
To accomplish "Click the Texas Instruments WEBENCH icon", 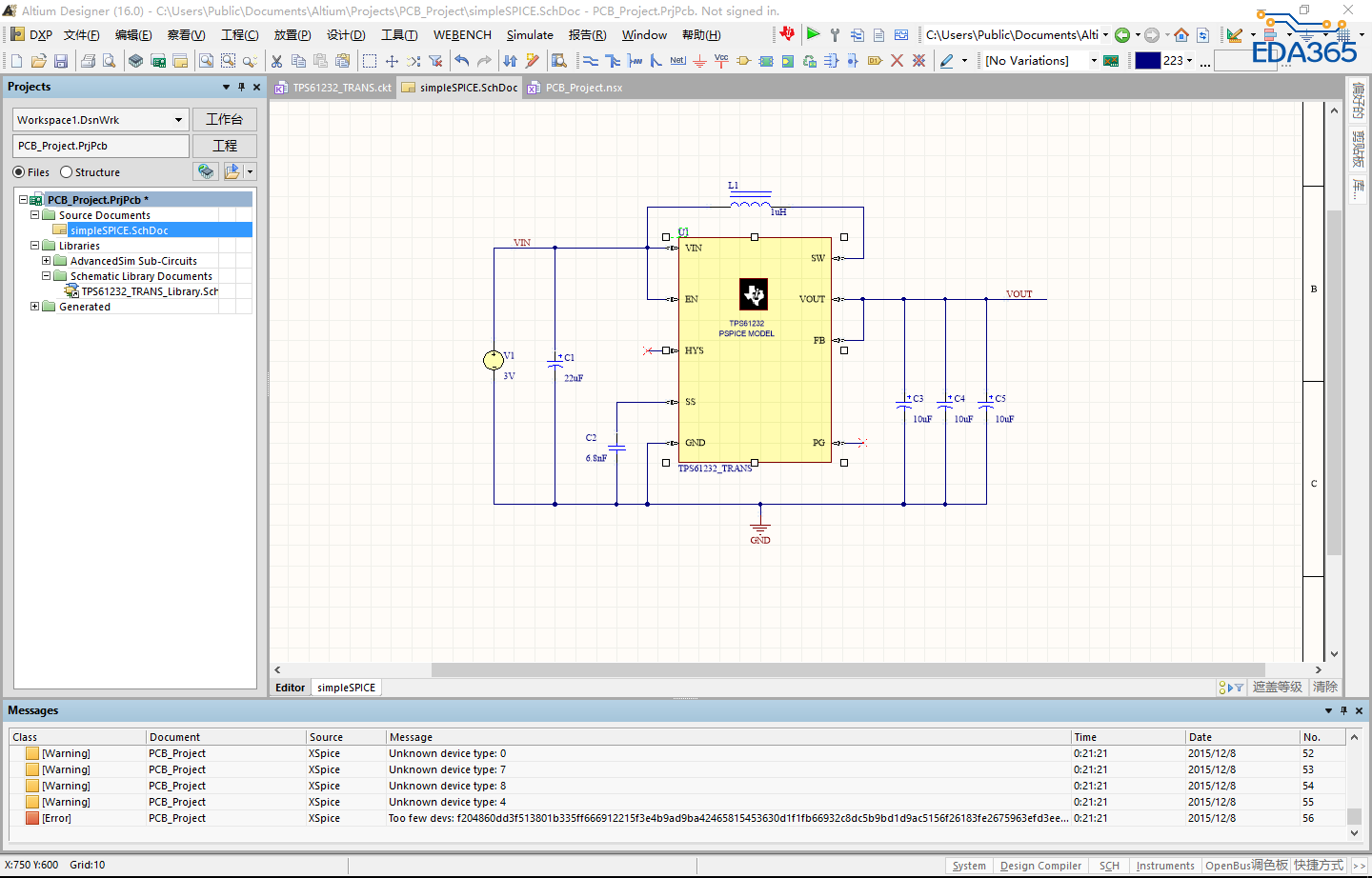I will (787, 34).
